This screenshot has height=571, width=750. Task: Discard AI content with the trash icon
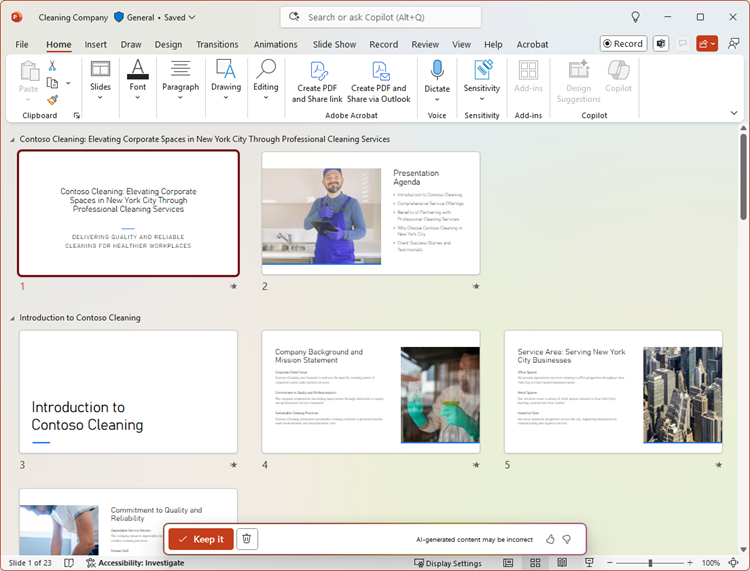[x=246, y=539]
